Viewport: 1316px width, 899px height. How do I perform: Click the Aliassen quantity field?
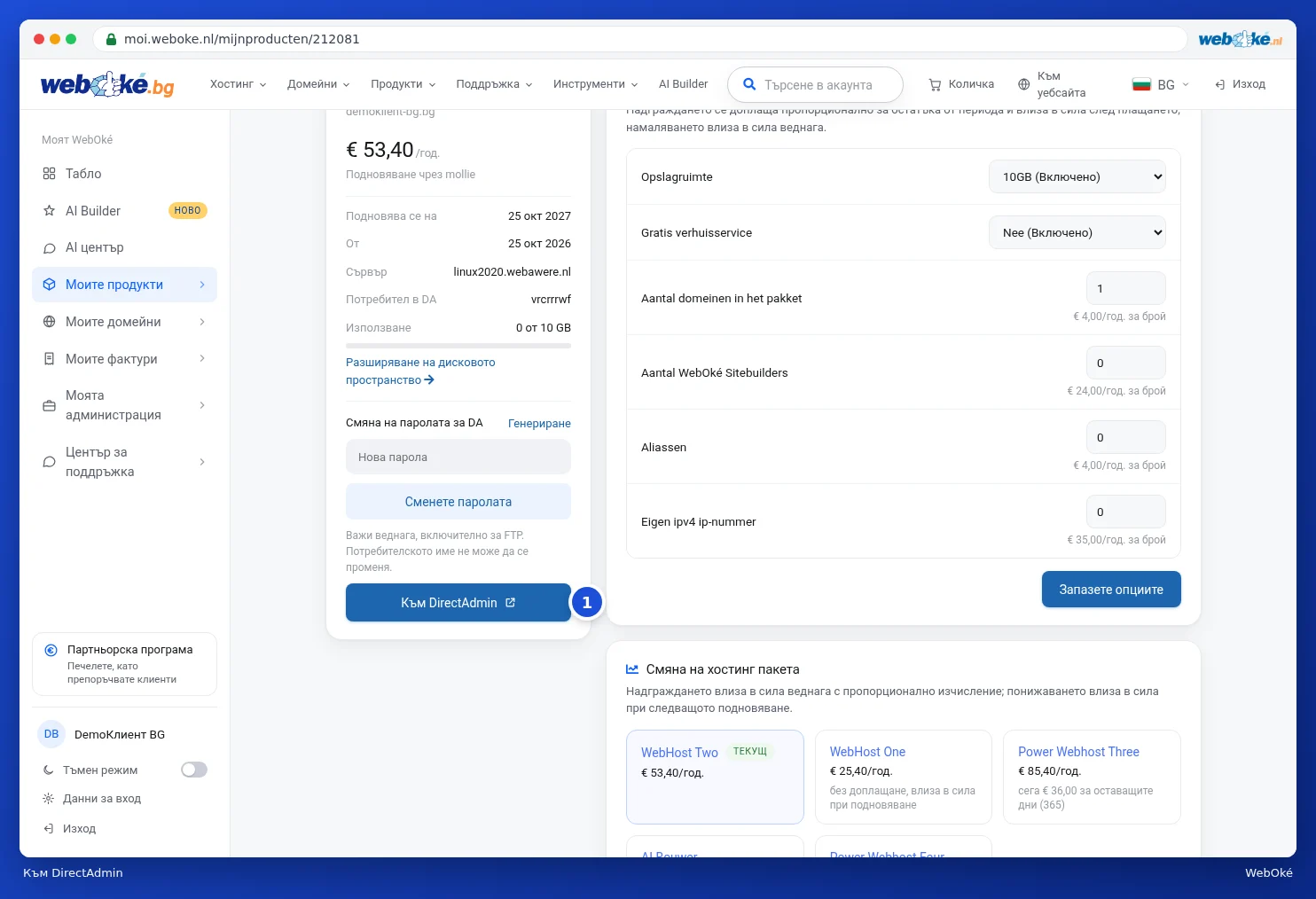pyautogui.click(x=1126, y=438)
